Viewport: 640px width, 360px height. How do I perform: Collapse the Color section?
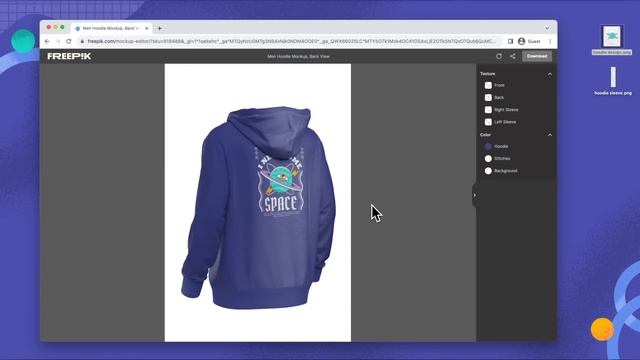550,135
